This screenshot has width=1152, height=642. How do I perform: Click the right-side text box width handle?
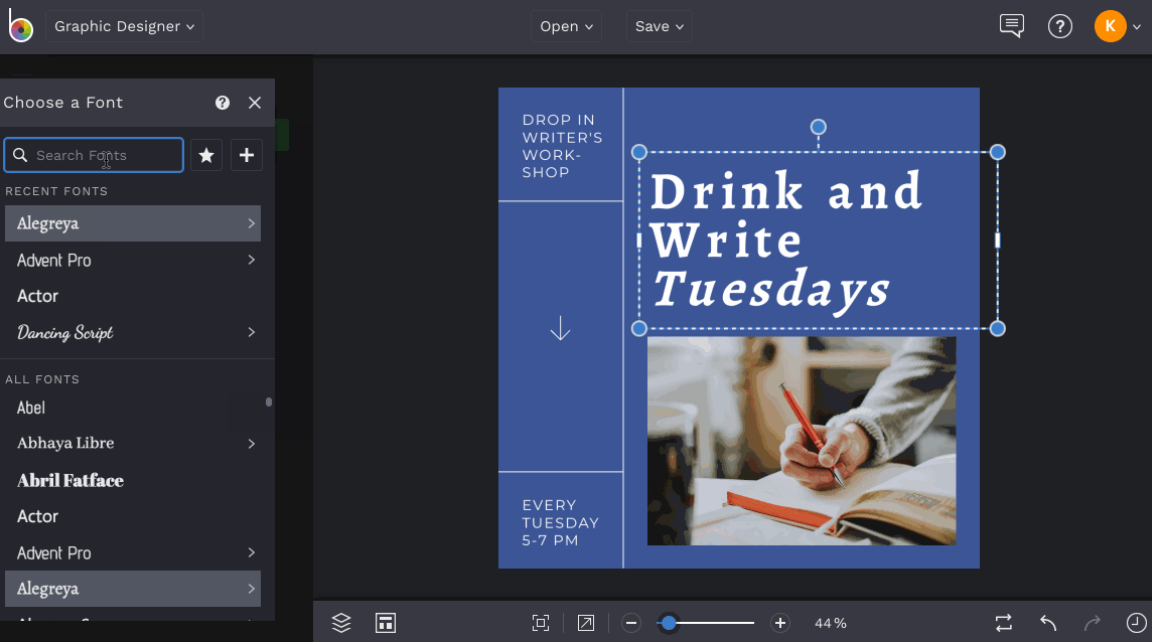(x=997, y=240)
